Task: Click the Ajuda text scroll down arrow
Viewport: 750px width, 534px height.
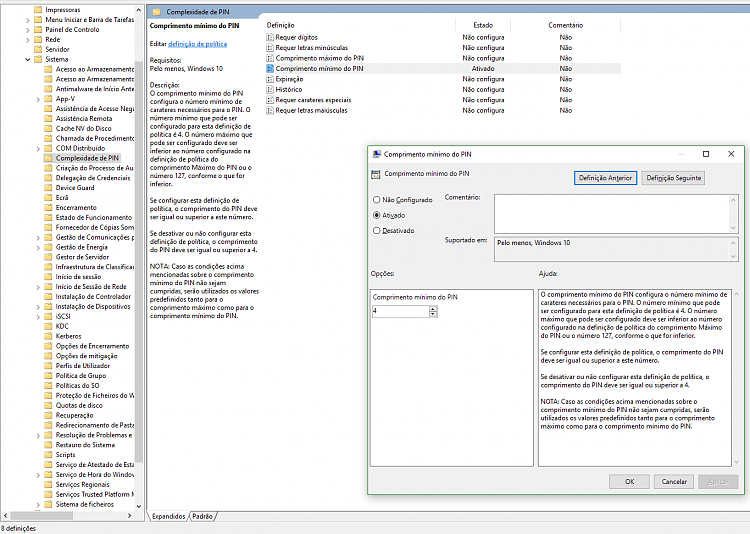Action: click(736, 462)
